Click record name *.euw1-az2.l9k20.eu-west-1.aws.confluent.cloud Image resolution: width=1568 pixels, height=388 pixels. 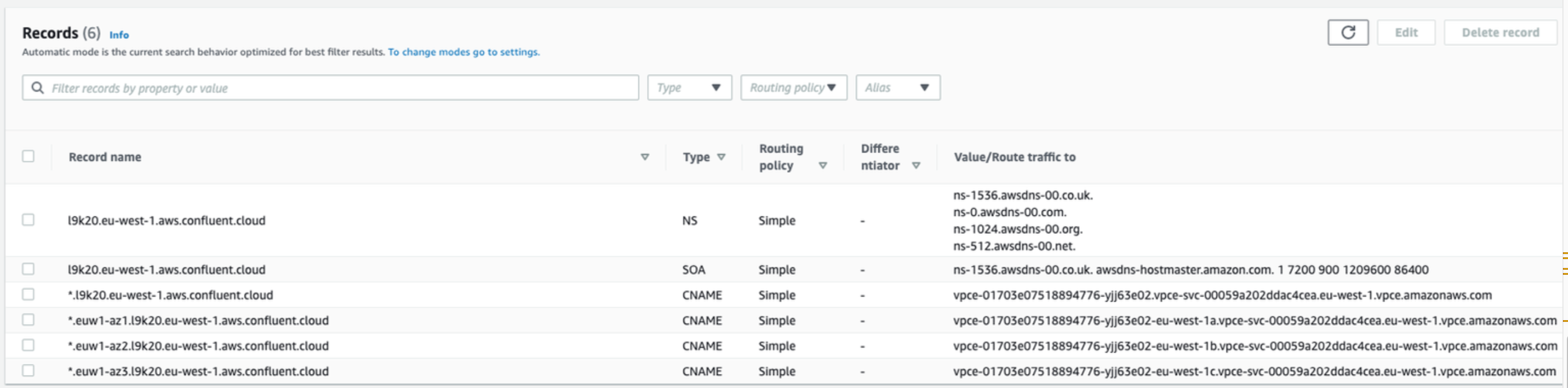[198, 346]
